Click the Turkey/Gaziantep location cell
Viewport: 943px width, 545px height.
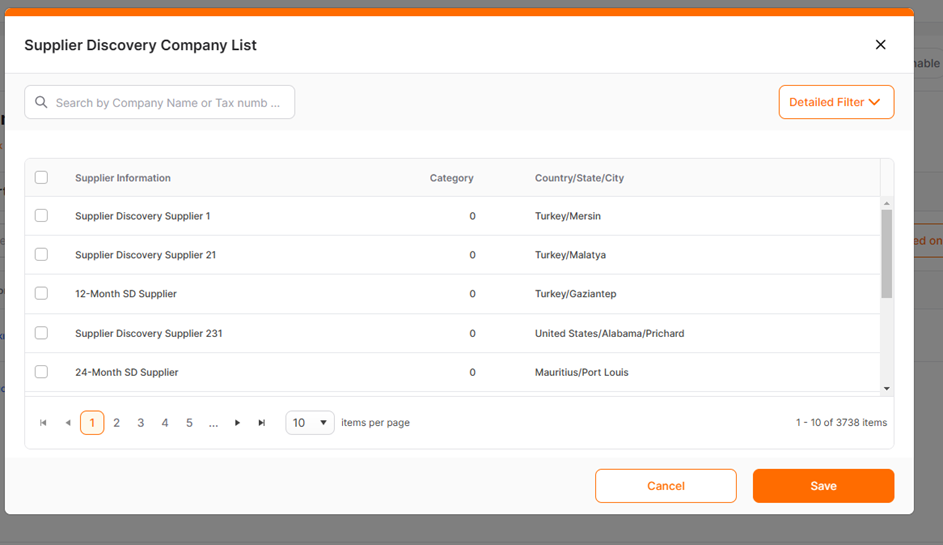point(576,294)
